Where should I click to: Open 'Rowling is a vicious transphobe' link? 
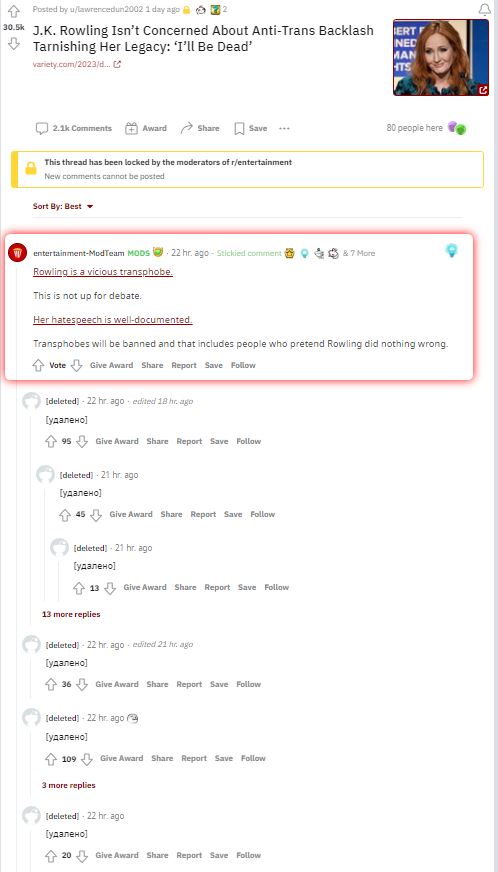103,272
